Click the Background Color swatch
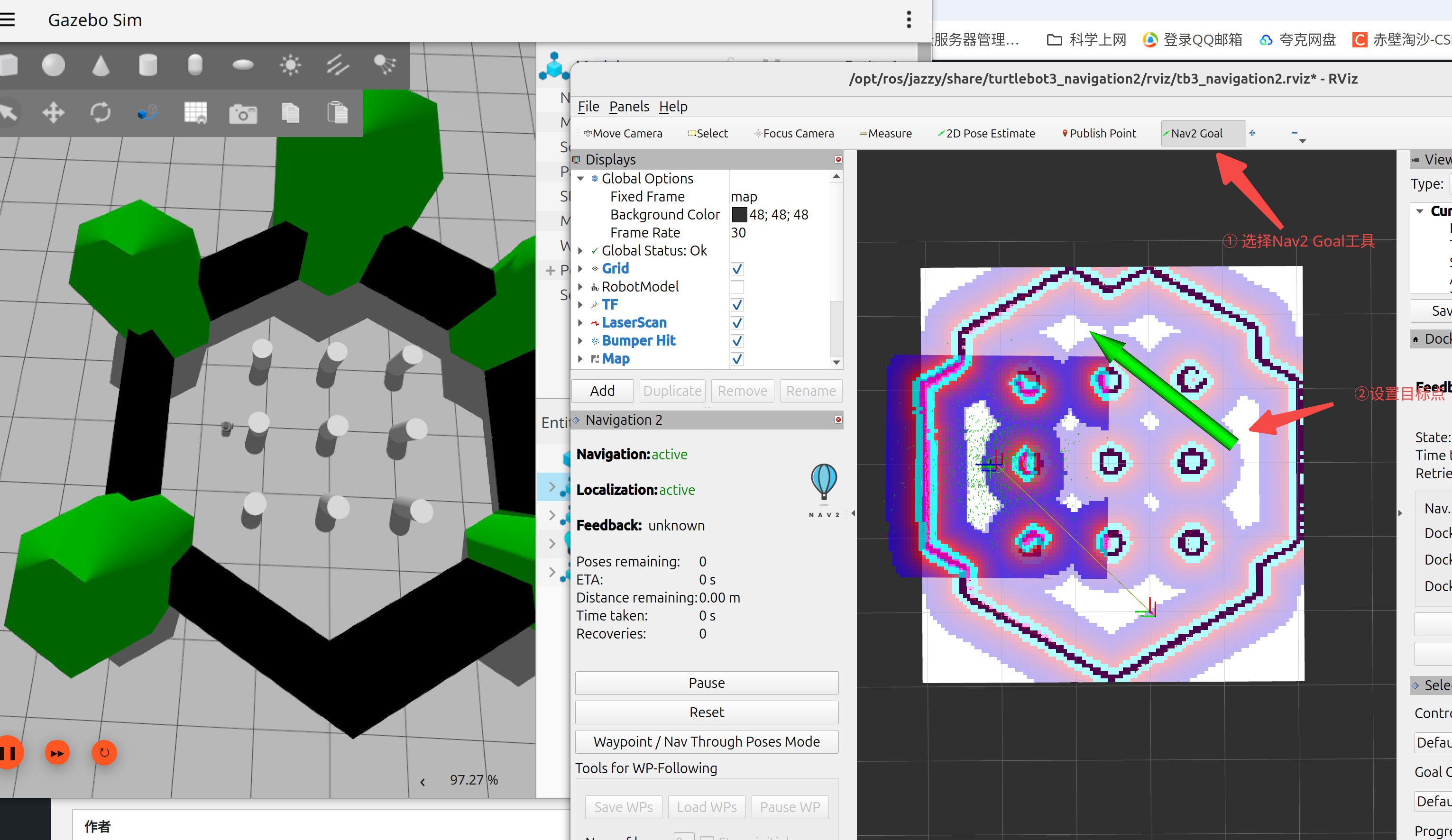The image size is (1452, 840). coord(739,215)
